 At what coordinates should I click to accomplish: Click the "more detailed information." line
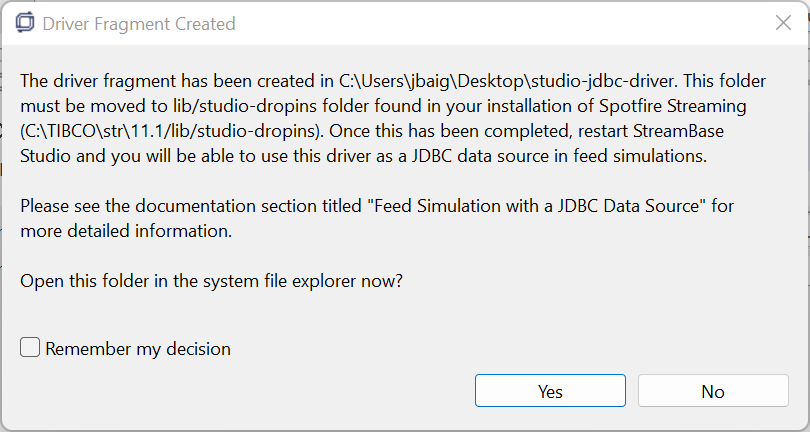126,232
